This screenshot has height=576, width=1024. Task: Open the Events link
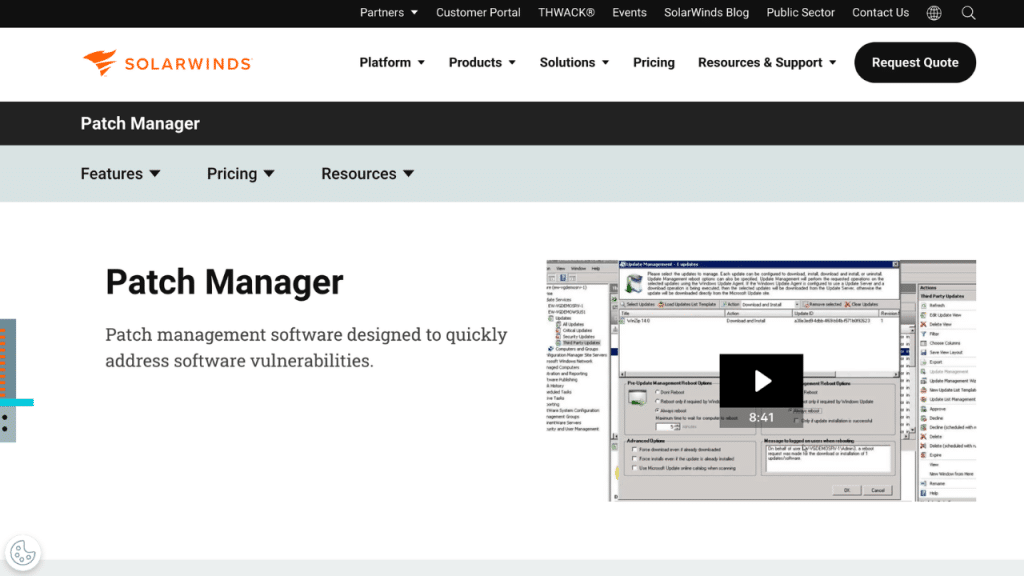[x=629, y=12]
